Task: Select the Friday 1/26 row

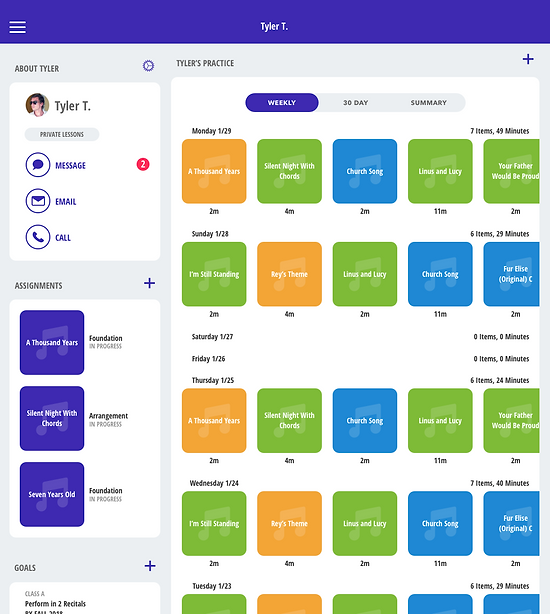Action: pos(360,359)
